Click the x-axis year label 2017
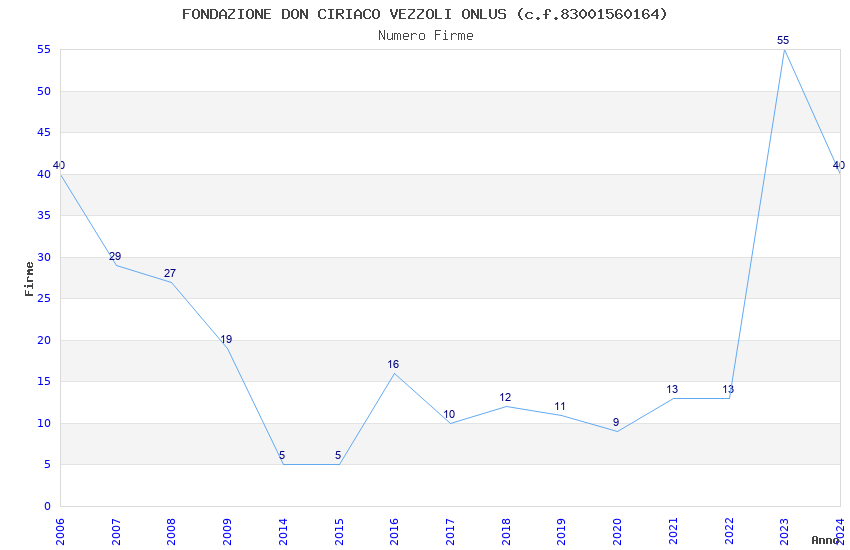 point(450,531)
